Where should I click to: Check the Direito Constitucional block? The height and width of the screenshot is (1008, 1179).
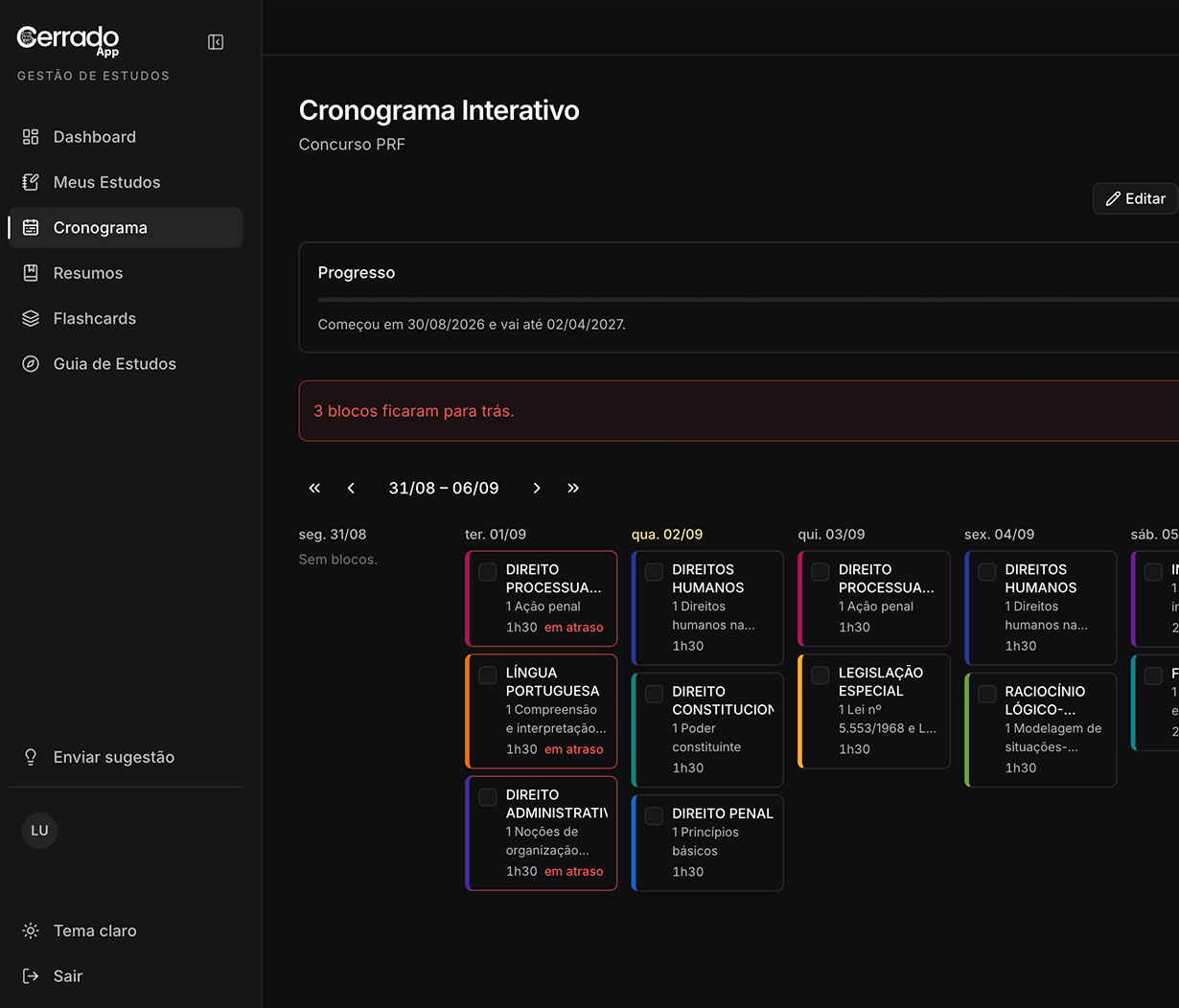click(654, 693)
